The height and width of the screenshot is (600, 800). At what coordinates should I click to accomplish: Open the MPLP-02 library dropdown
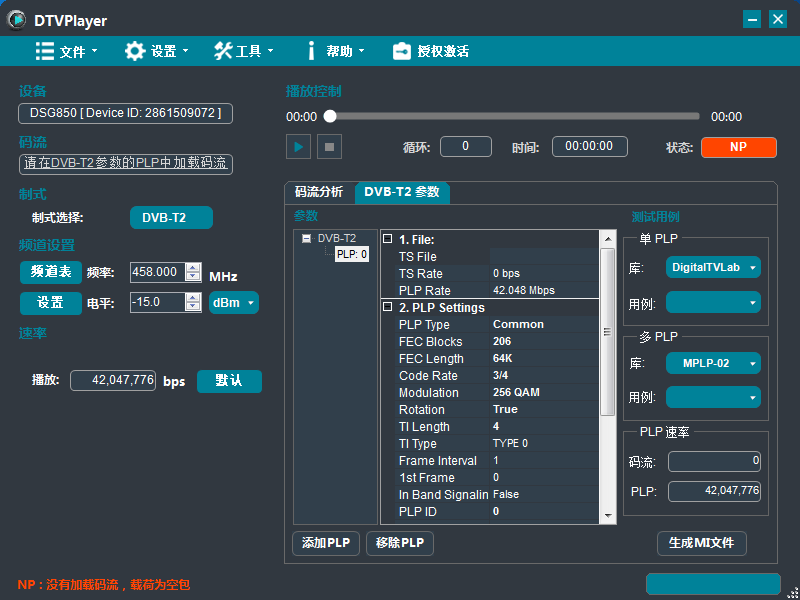713,363
